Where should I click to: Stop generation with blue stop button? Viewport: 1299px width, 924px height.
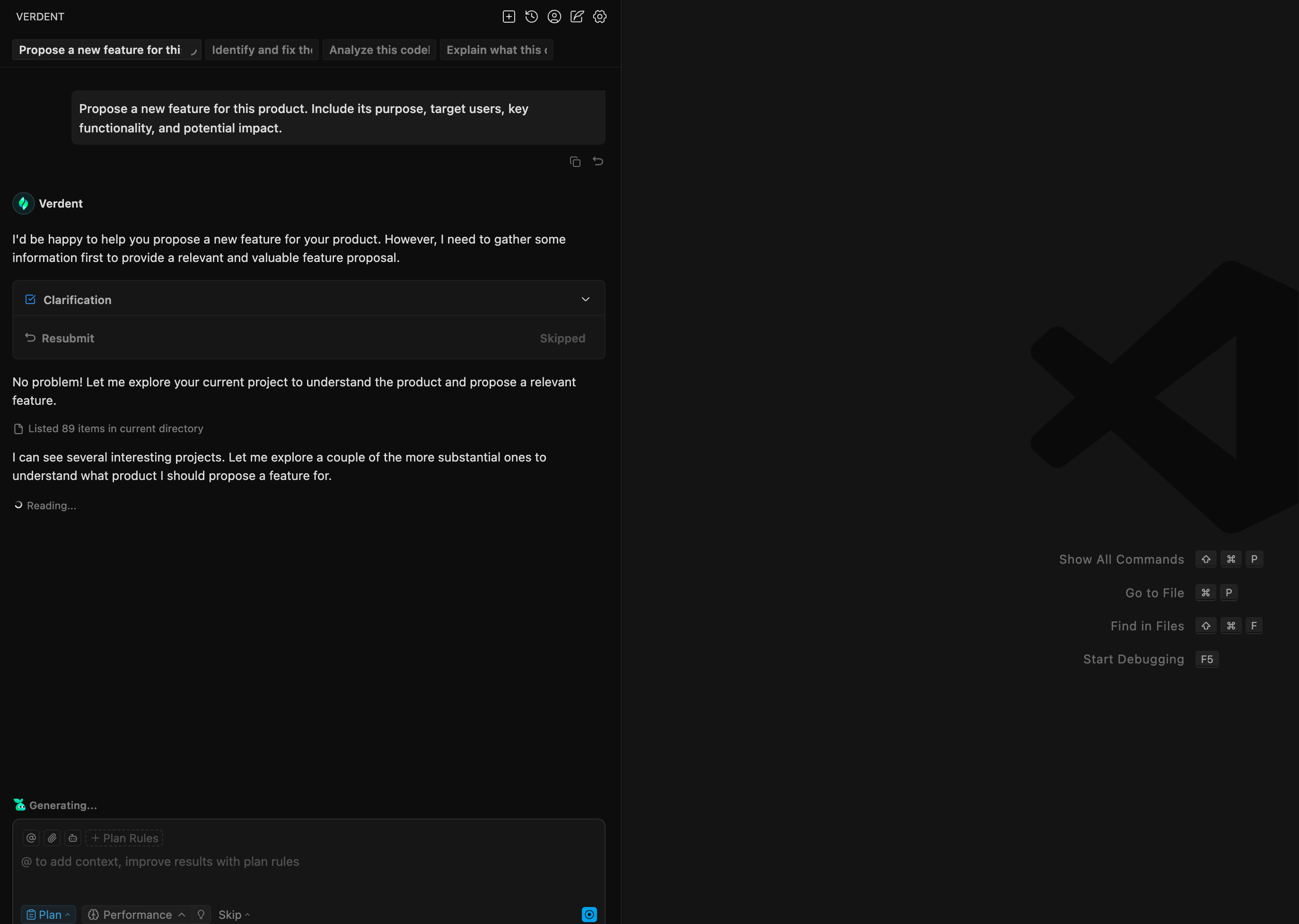pyautogui.click(x=589, y=915)
